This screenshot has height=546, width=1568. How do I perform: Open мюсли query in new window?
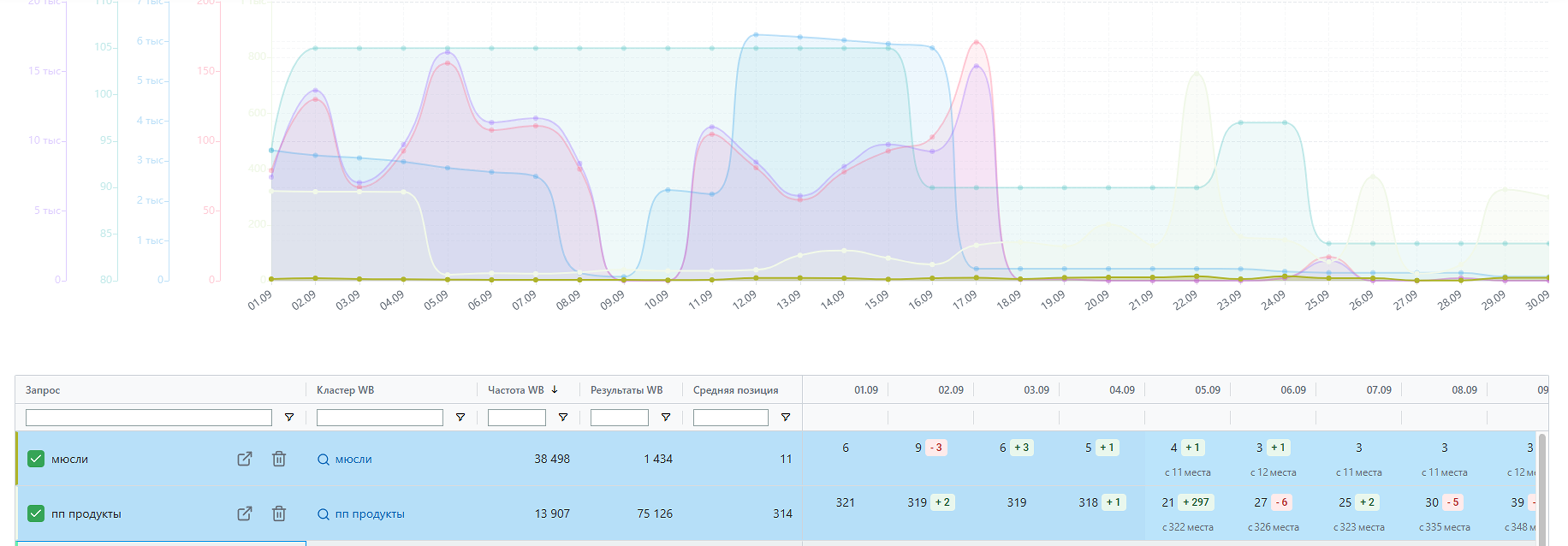[x=244, y=459]
